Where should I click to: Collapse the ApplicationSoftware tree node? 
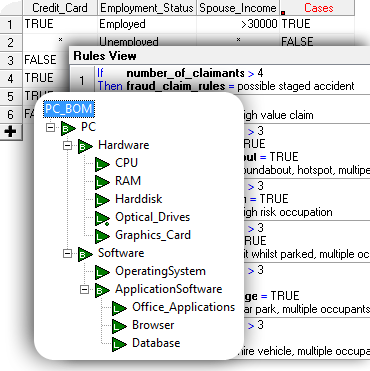84,289
